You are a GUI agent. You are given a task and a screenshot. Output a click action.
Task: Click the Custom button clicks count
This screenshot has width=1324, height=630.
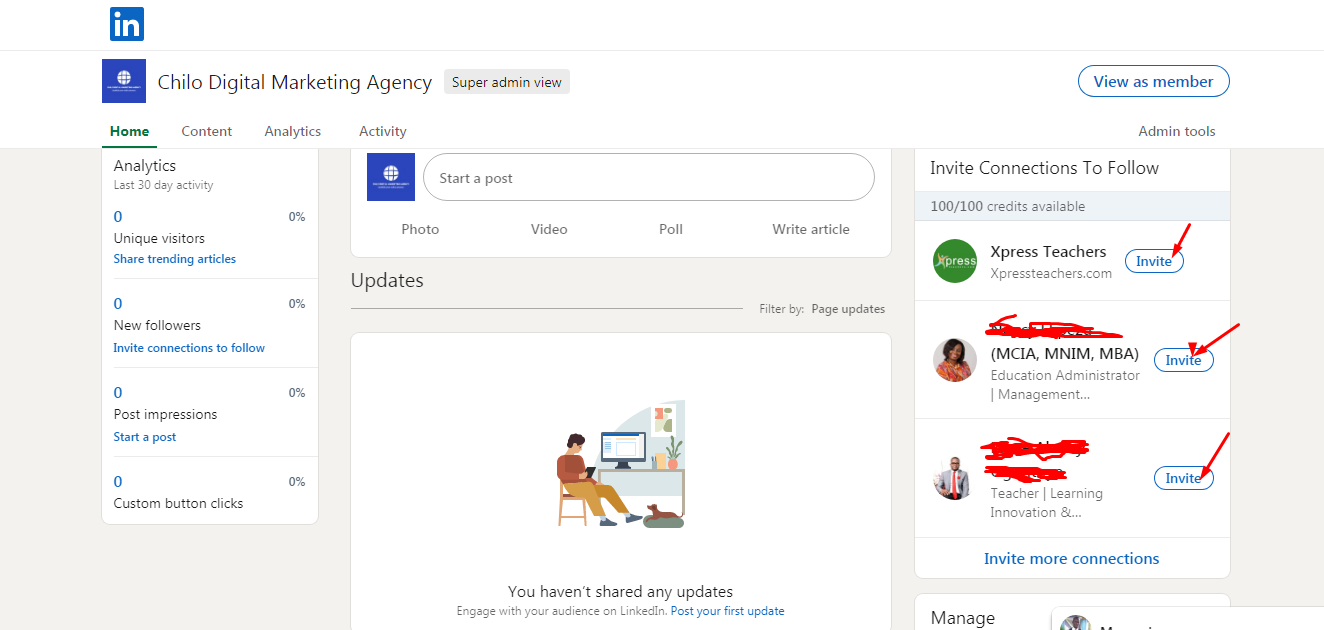[118, 482]
